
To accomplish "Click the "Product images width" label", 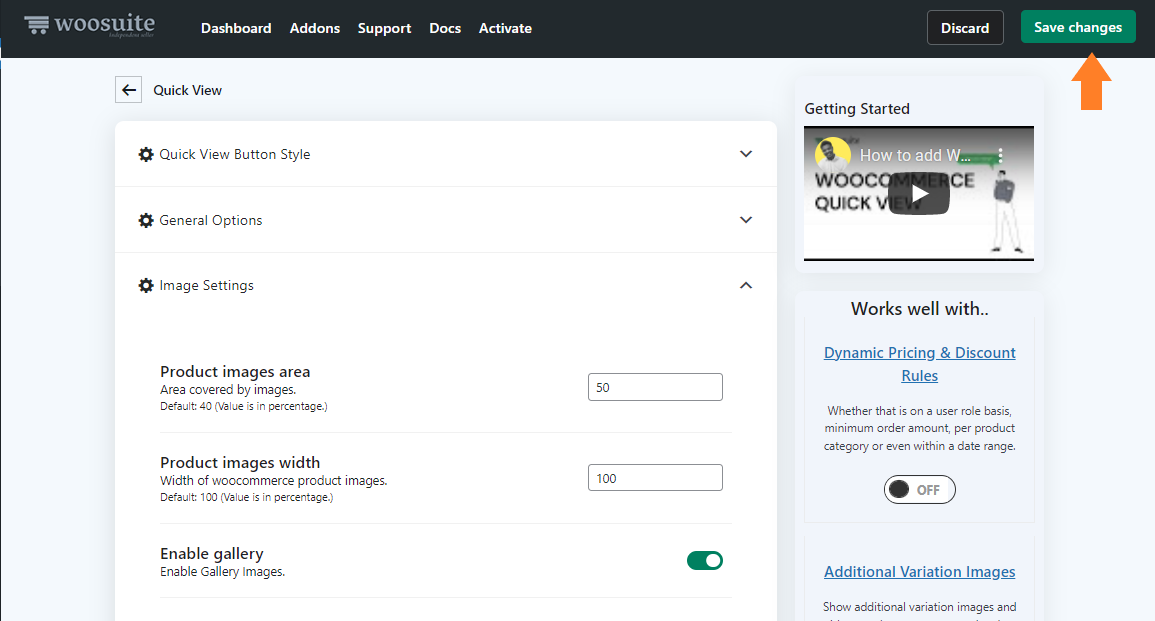I will tap(240, 463).
